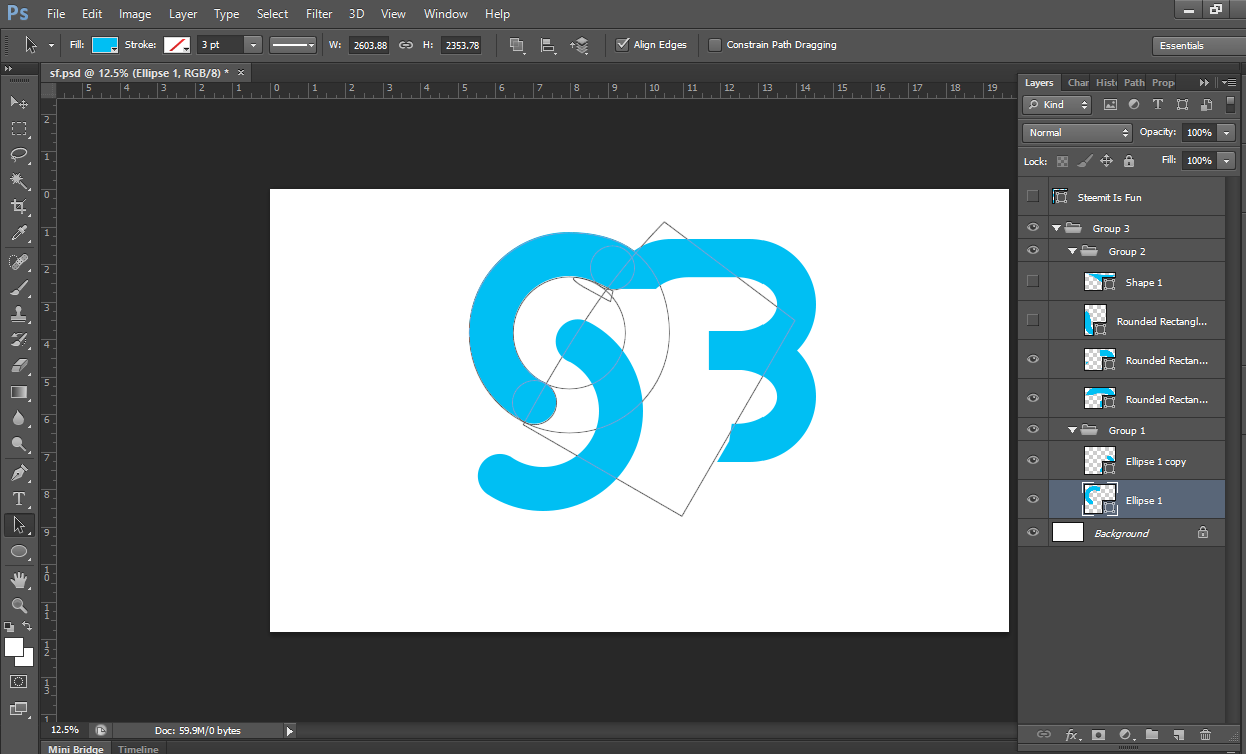Collapse Group 2 folder

[x=1072, y=251]
